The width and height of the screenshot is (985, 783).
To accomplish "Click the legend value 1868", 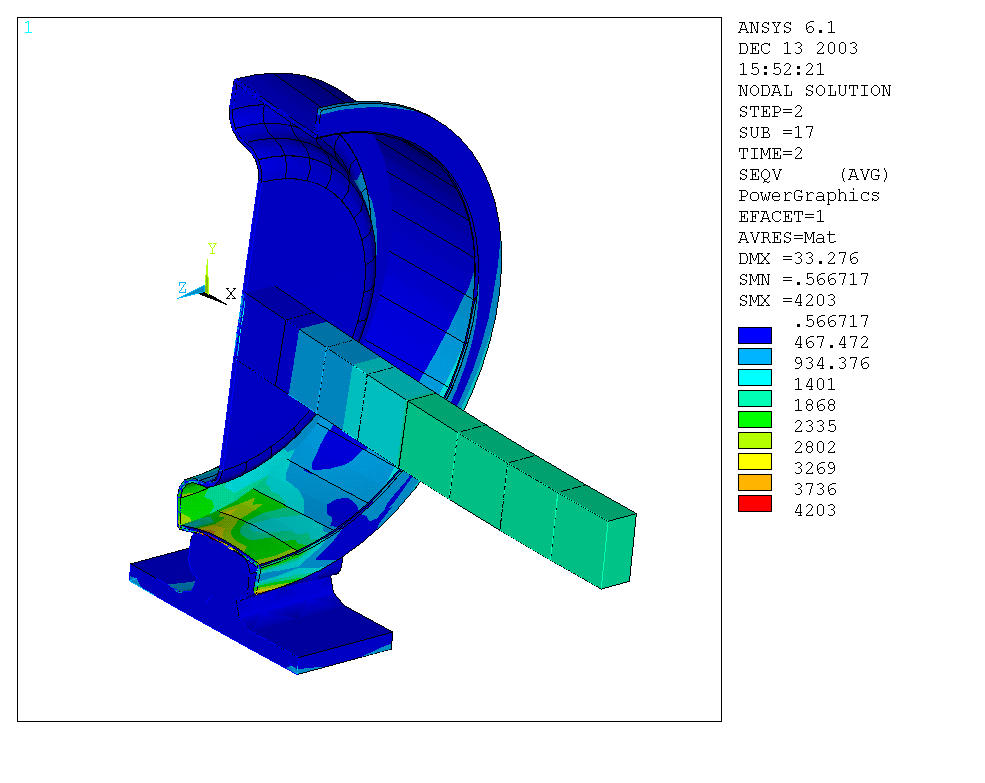I will 815,405.
